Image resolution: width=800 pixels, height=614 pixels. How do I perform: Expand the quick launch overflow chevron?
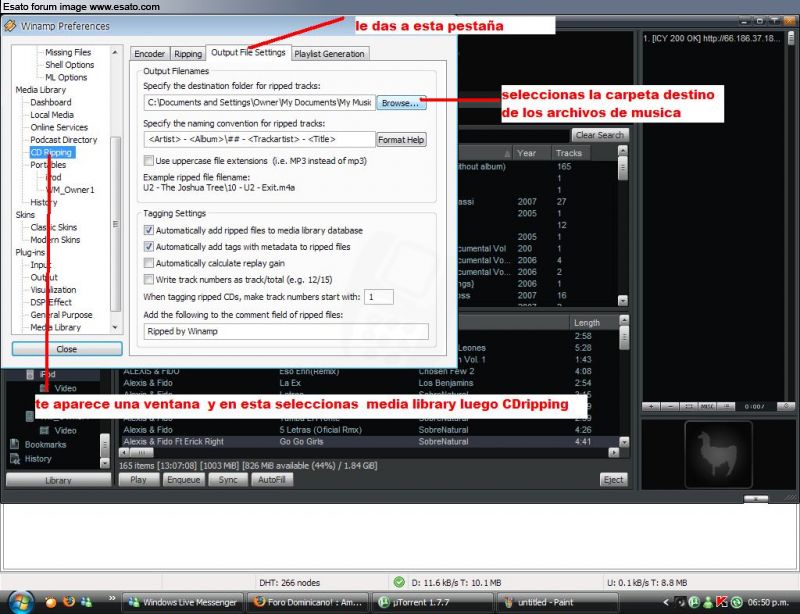click(x=112, y=598)
